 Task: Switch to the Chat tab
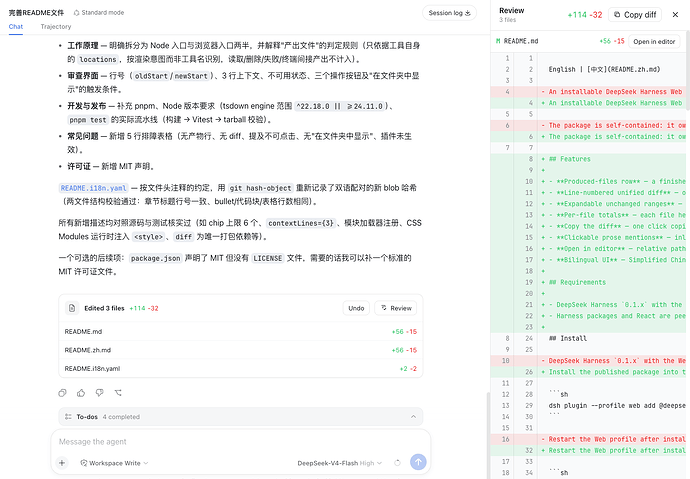tap(16, 26)
